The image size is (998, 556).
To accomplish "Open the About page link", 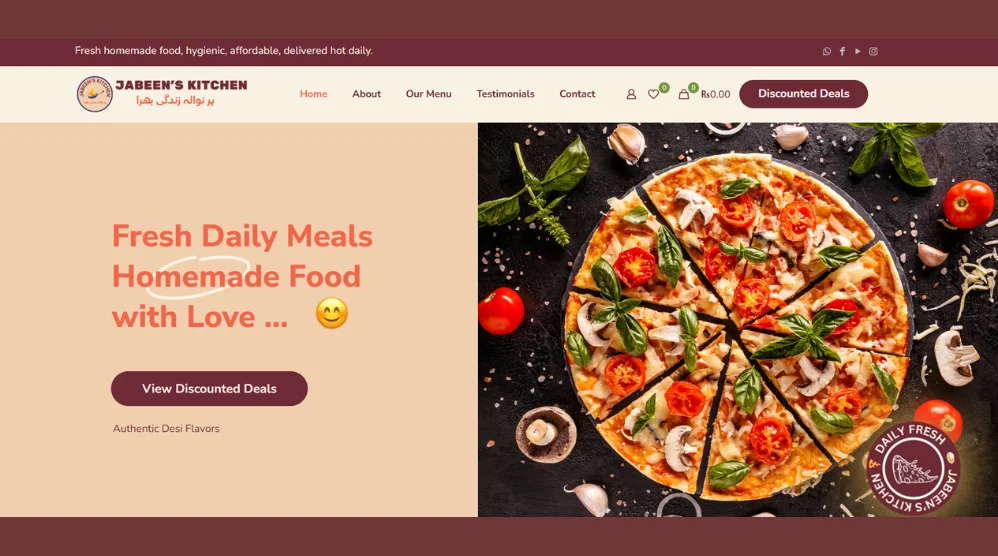I will pyautogui.click(x=367, y=94).
